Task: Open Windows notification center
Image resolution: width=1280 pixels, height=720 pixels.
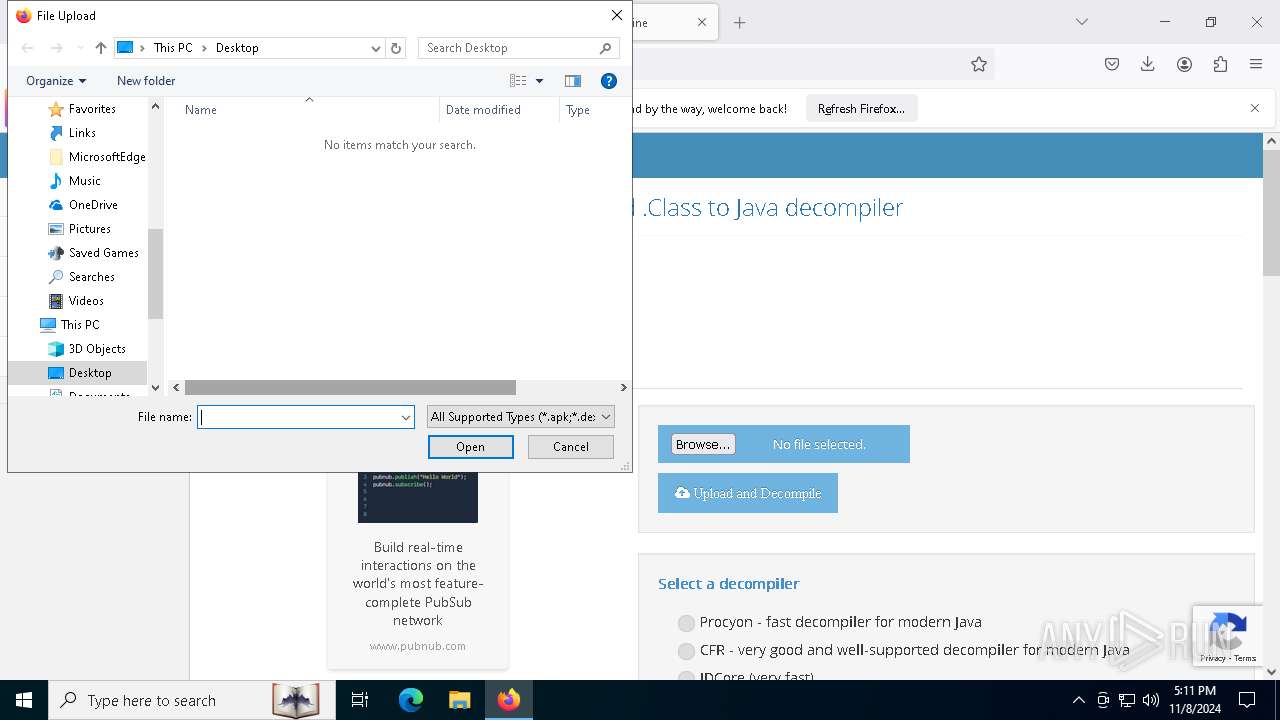Action: click(1247, 700)
